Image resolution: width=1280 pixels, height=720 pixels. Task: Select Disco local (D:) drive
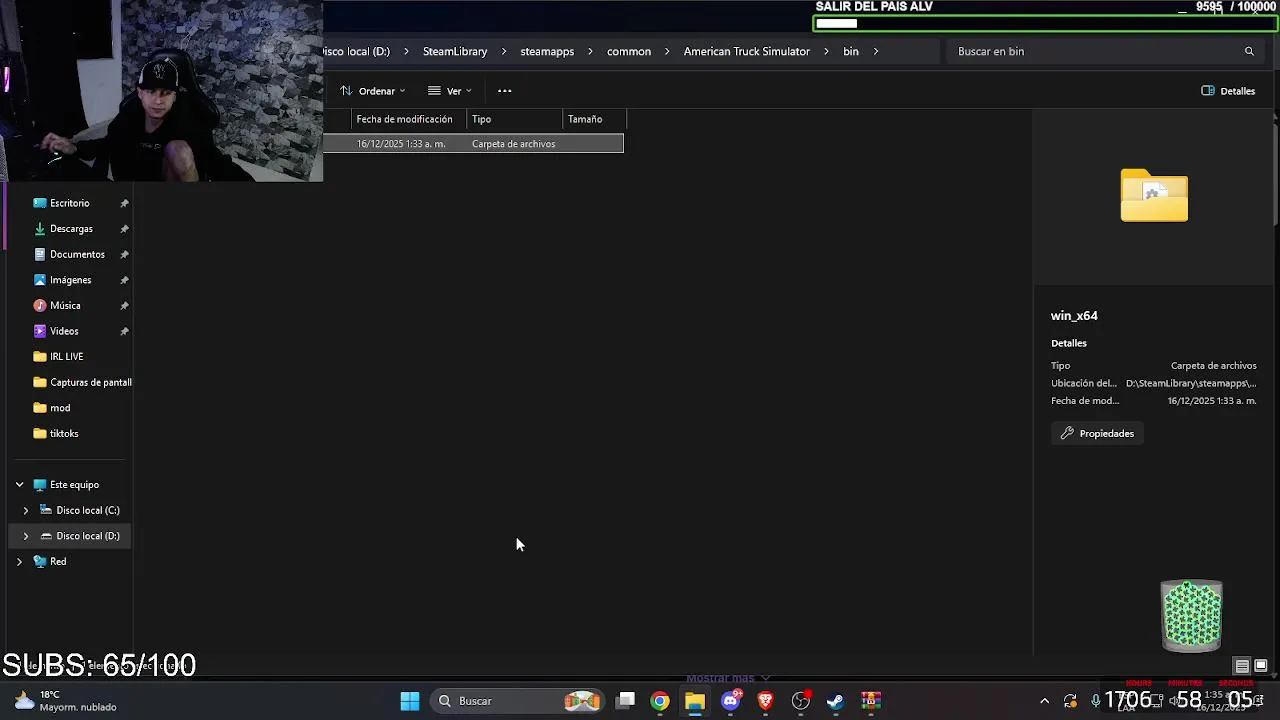[x=87, y=536]
